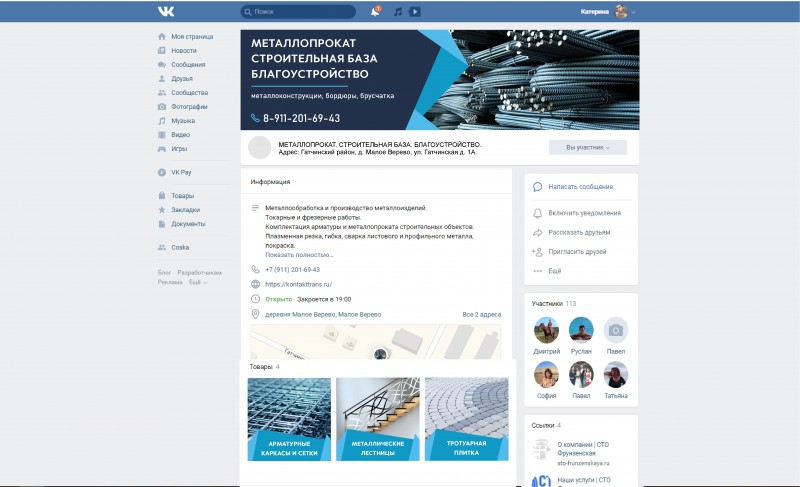Viewport: 800px width, 487px height.
Task: Open participant Руслан's avatar
Action: [x=581, y=330]
